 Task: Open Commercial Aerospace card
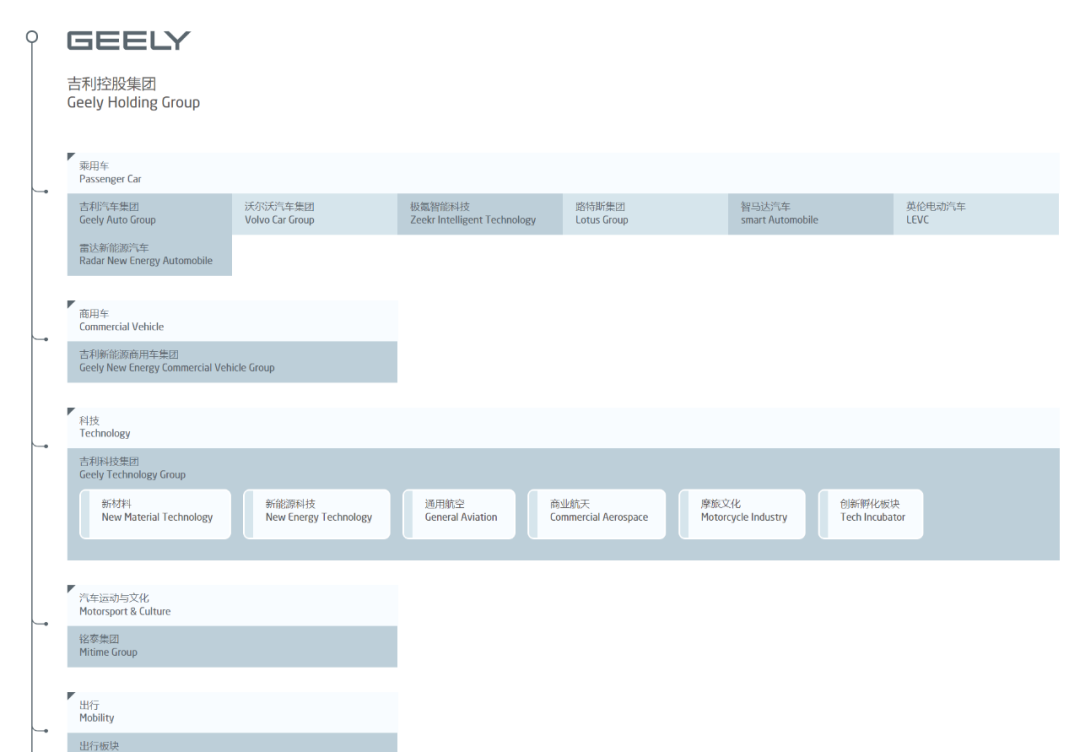596,514
